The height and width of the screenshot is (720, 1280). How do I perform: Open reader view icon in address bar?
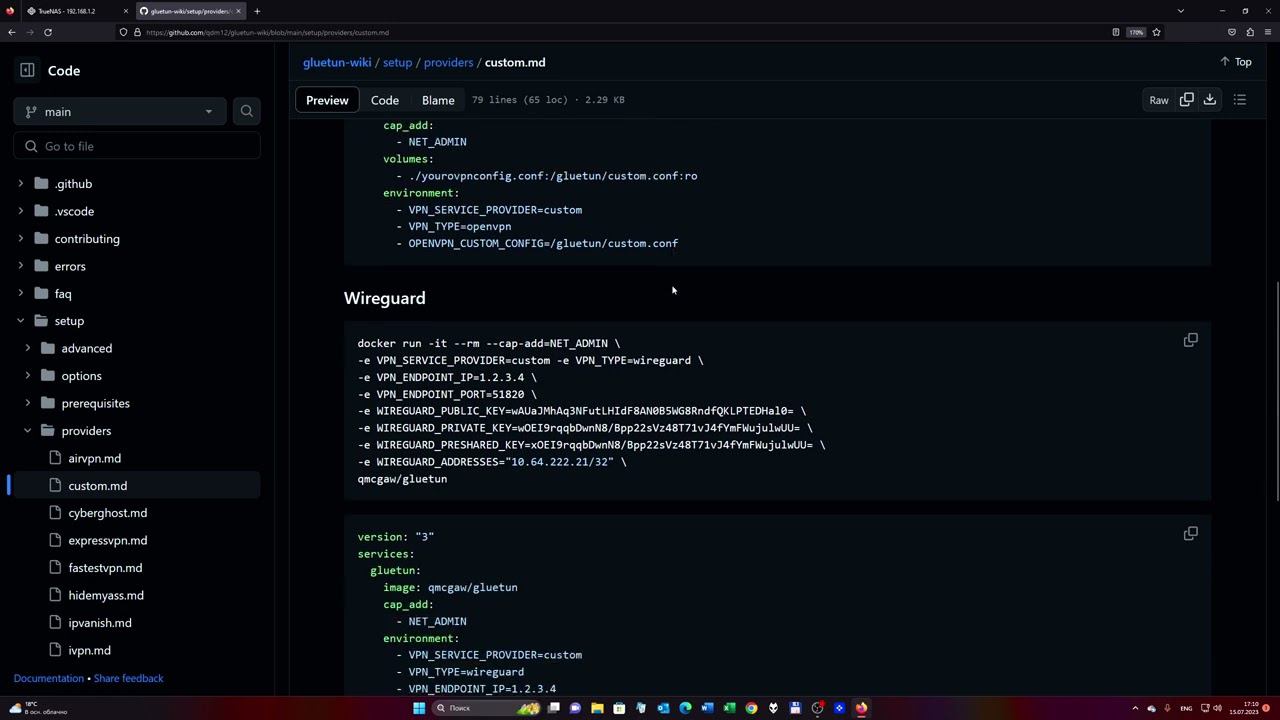[1116, 32]
